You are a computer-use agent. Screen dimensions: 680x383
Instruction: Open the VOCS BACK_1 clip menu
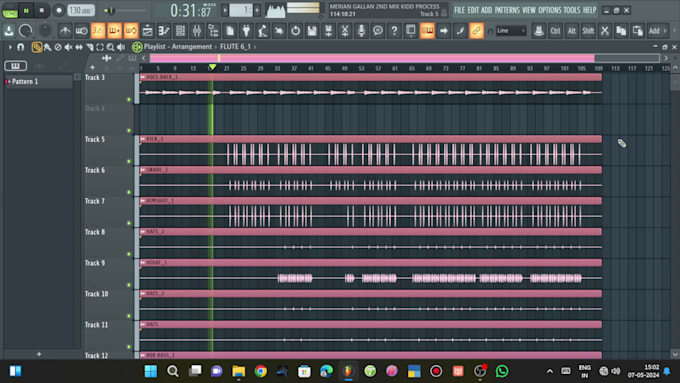point(143,77)
